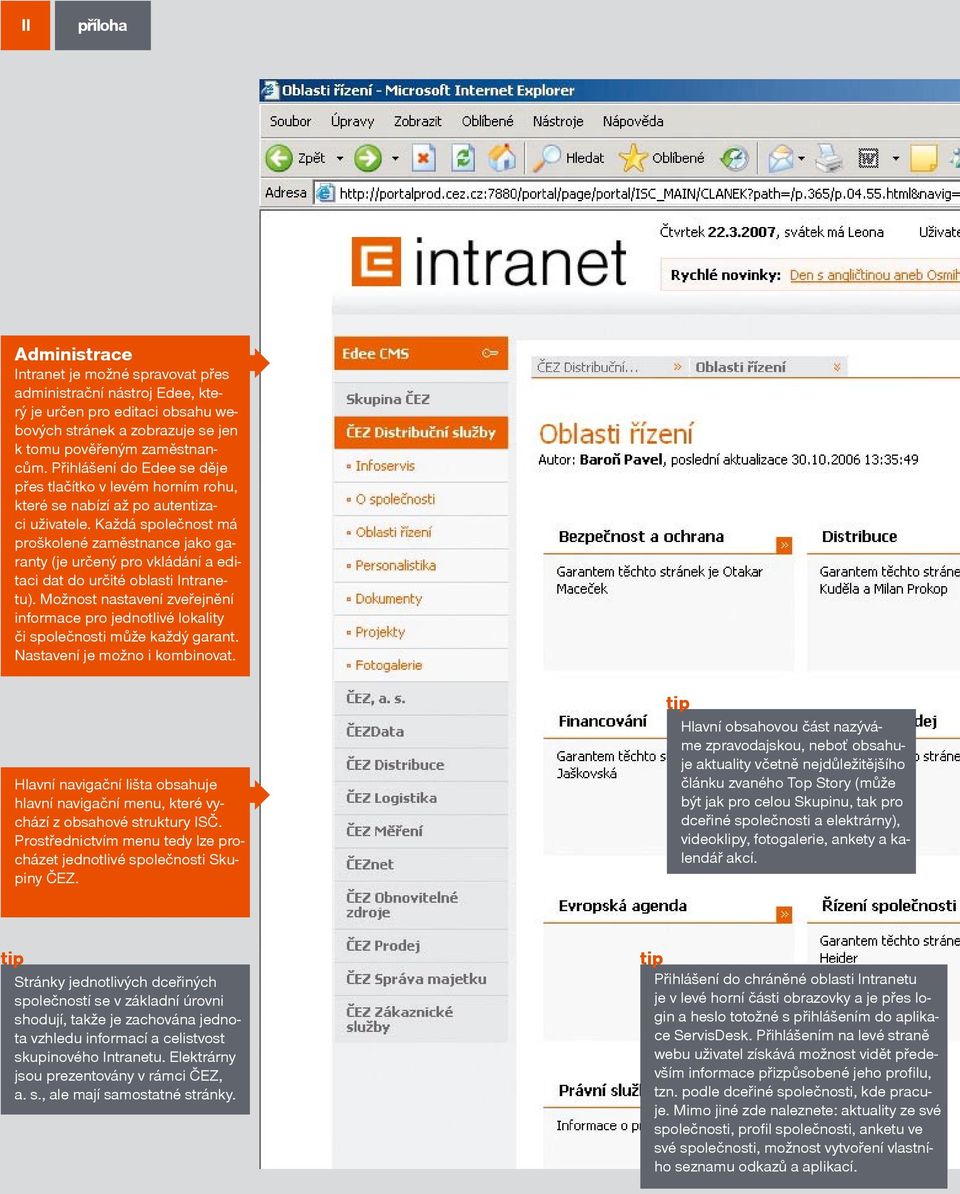Click the ČEZ intranet logo

pos(489,263)
